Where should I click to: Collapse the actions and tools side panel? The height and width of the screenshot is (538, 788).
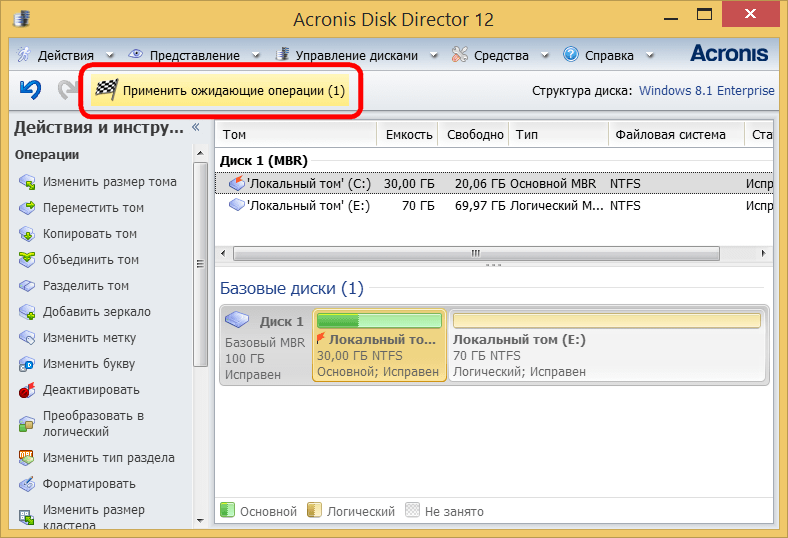195,128
